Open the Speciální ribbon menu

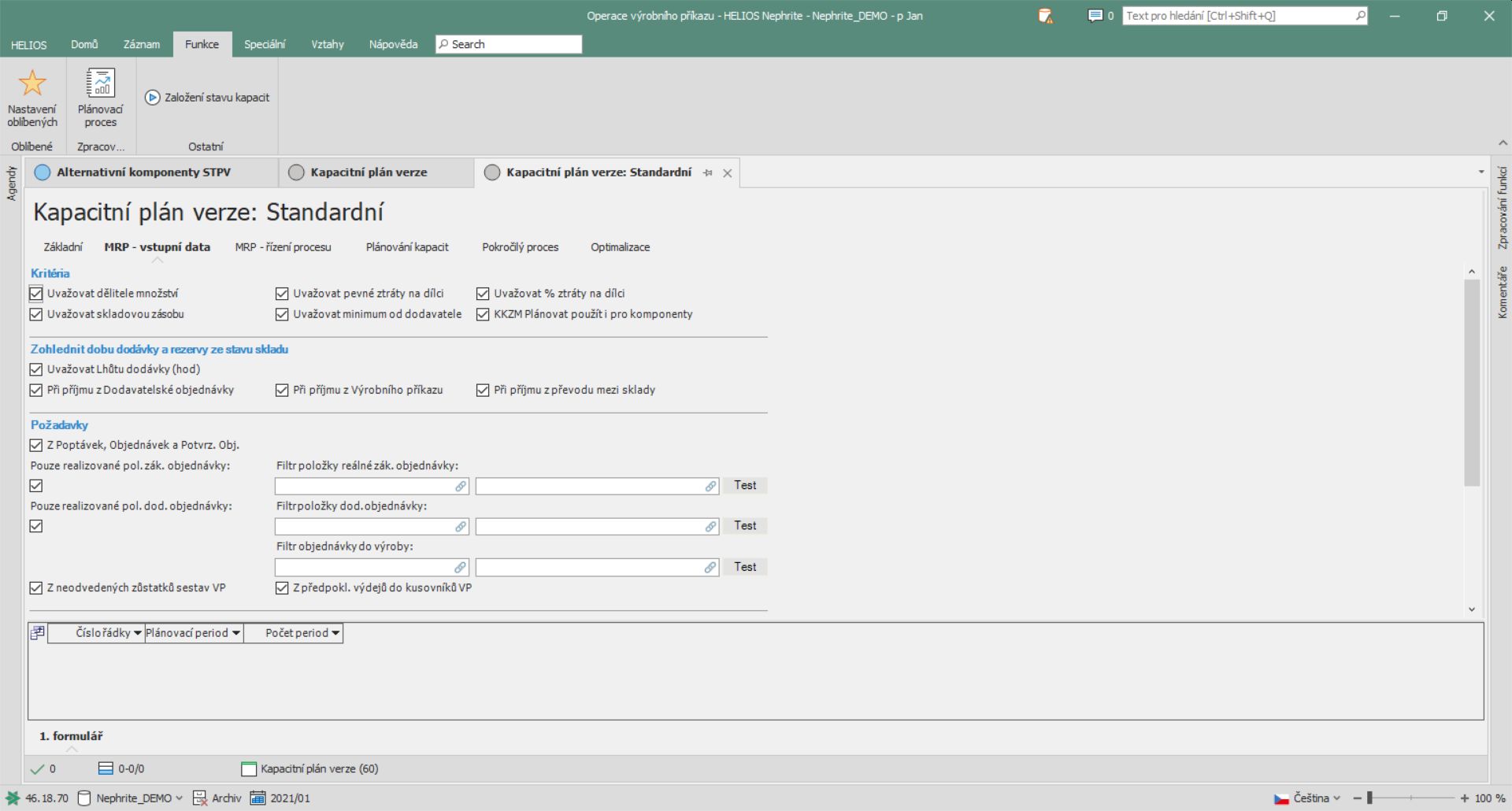[x=264, y=44]
